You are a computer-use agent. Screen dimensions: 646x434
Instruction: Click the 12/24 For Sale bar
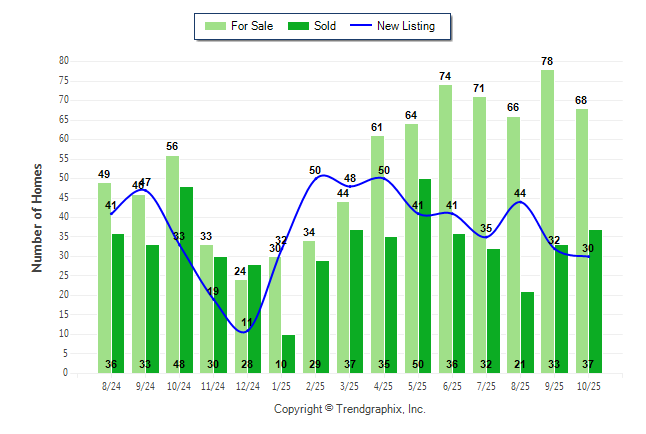pos(241,325)
